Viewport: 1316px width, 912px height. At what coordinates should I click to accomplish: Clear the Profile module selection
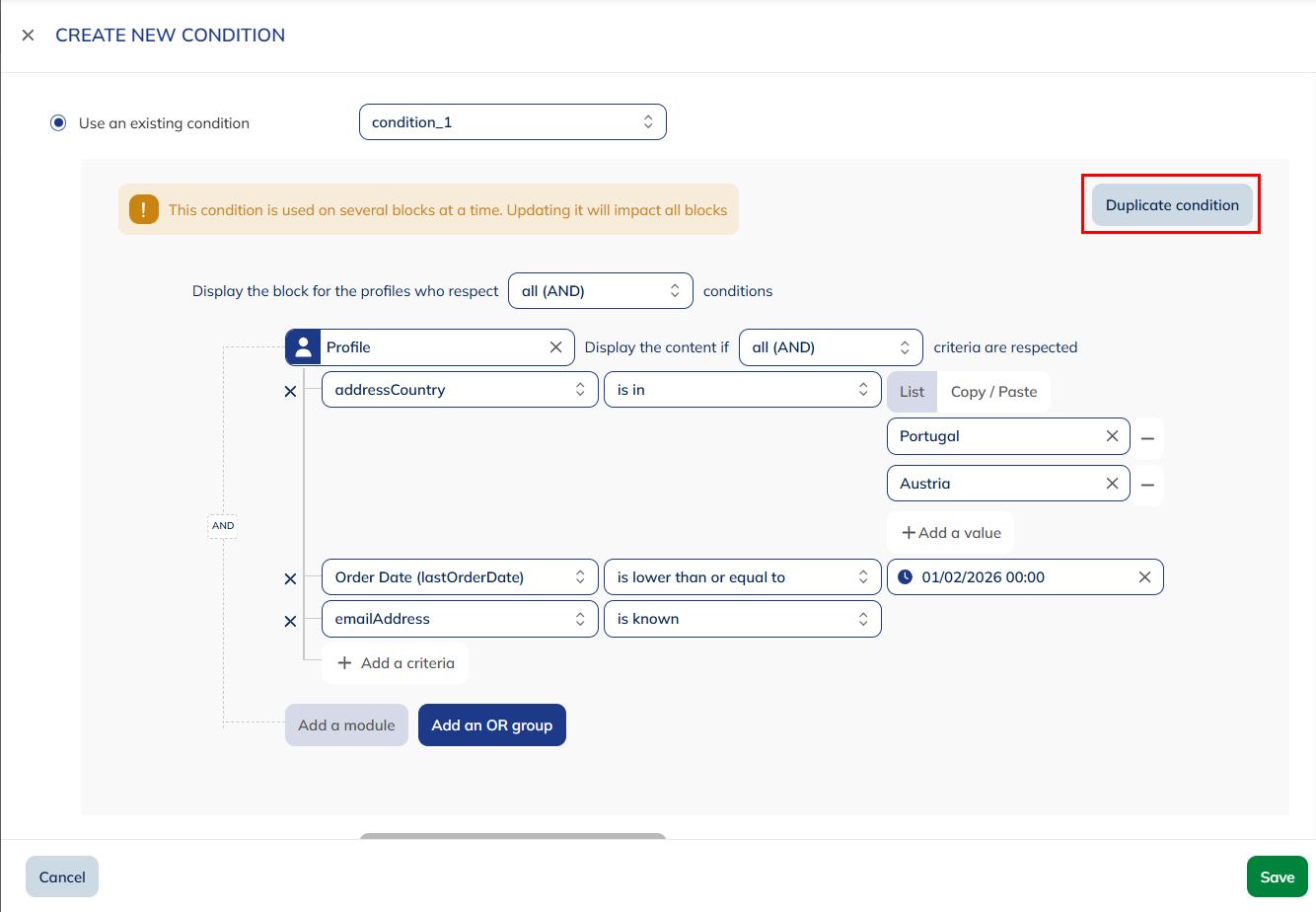[x=555, y=347]
